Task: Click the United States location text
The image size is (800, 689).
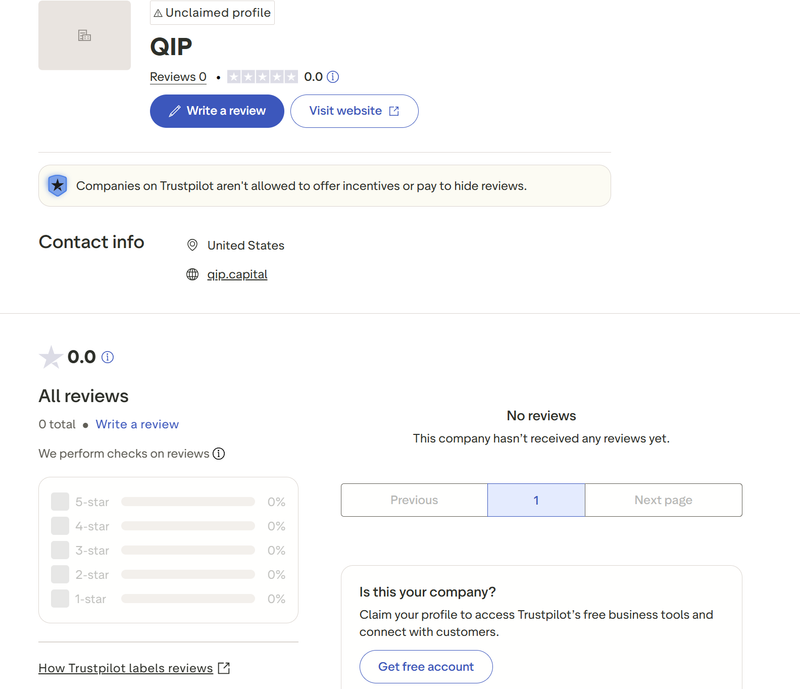Action: (x=246, y=245)
